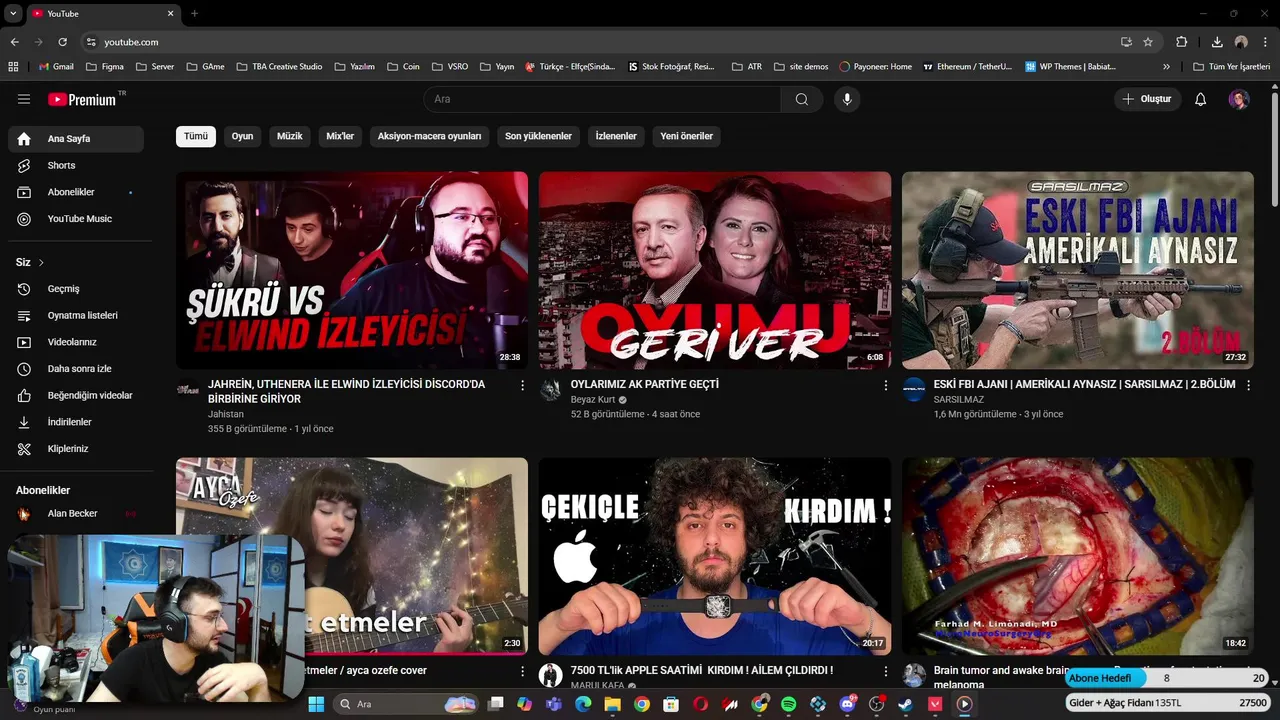Select the Tümü filter chip

[196, 136]
